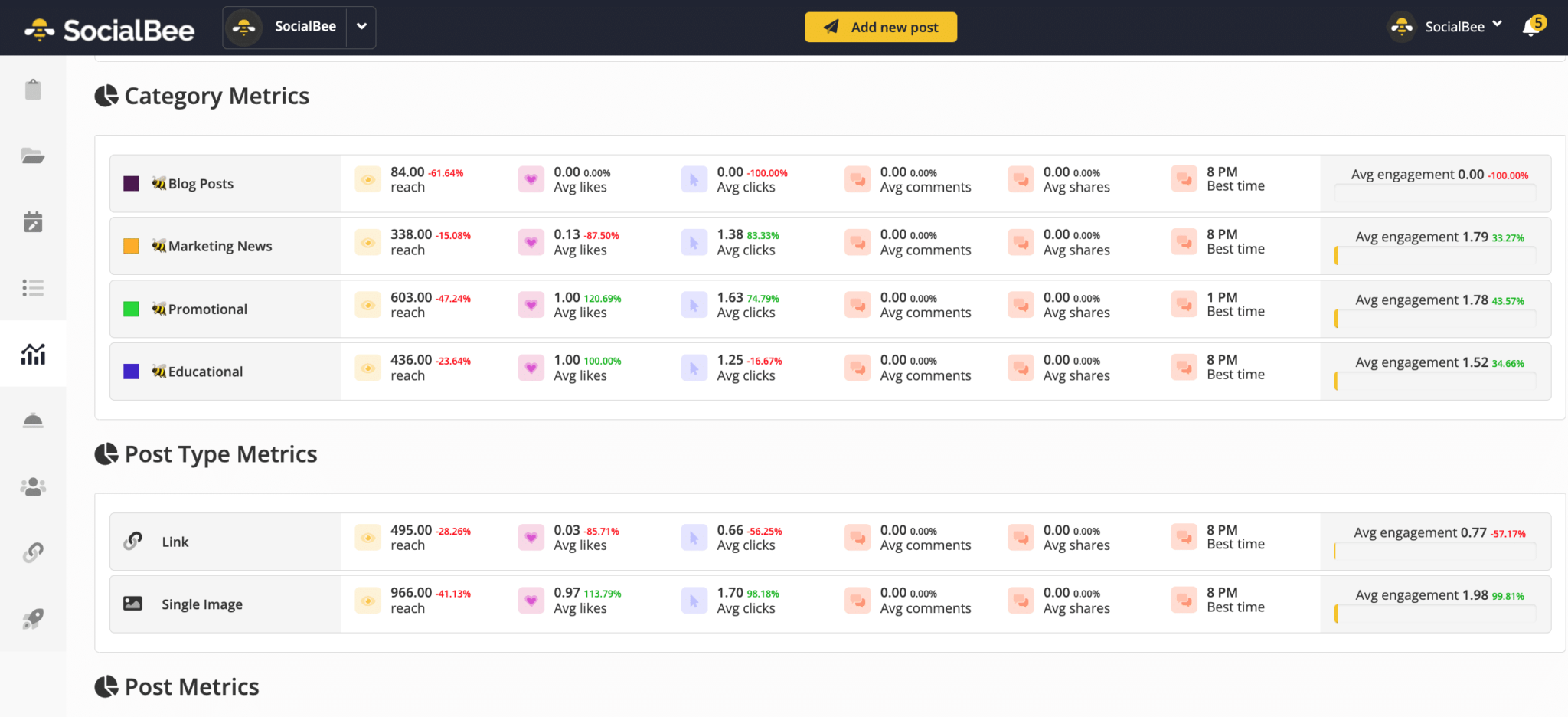Click the Blog Posts purple color swatch
Viewport: 1568px width, 717px height.
131,184
